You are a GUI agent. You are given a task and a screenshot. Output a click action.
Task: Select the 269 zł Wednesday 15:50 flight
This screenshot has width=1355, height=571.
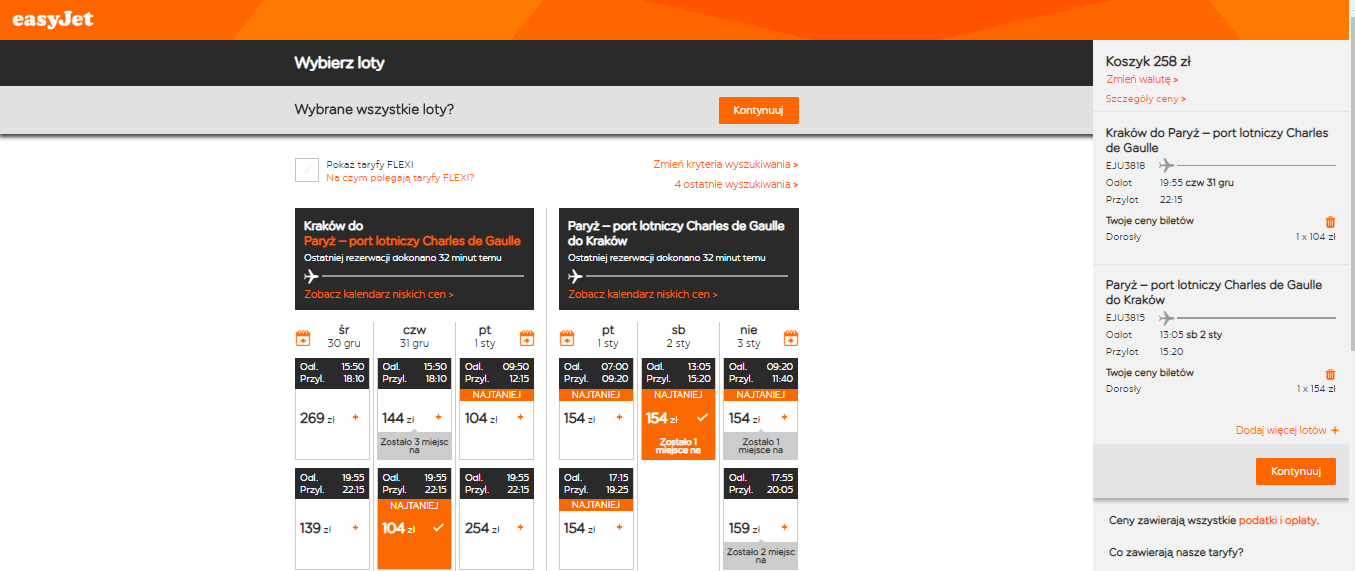click(x=332, y=408)
